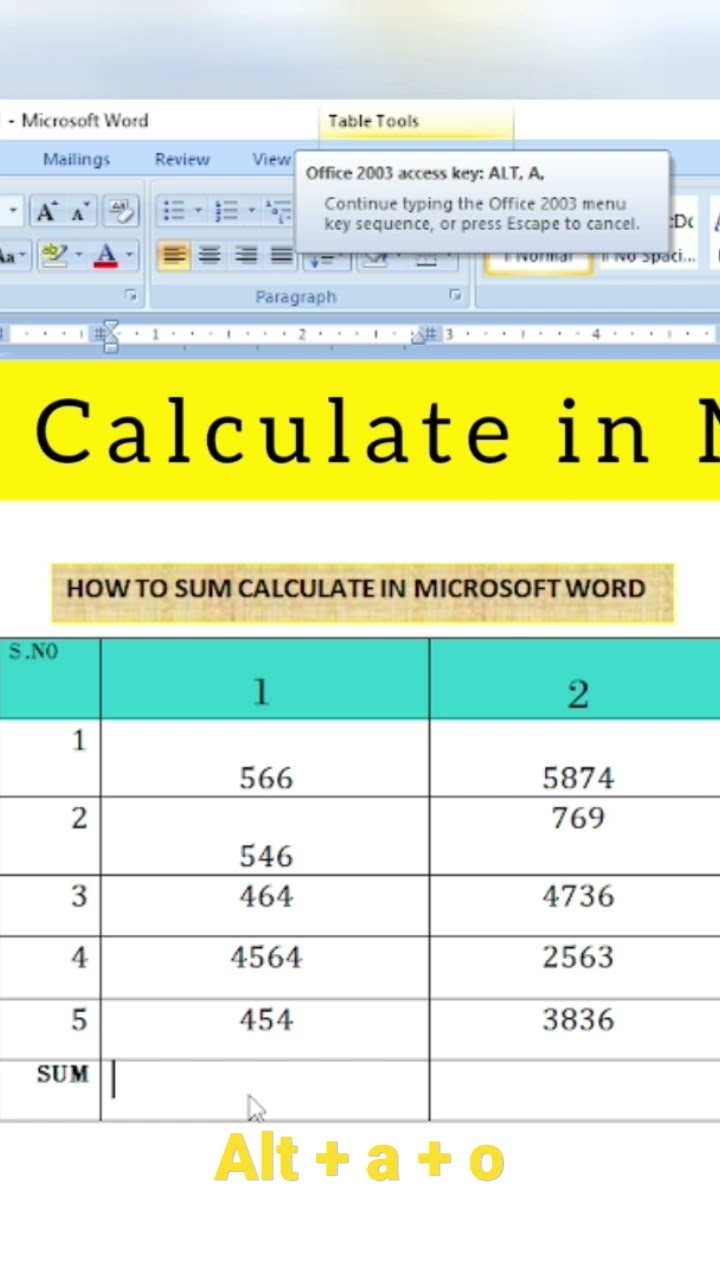Click the heading HOW TO SUM CALCULATE IN MICROSOFT WORD

coord(356,587)
